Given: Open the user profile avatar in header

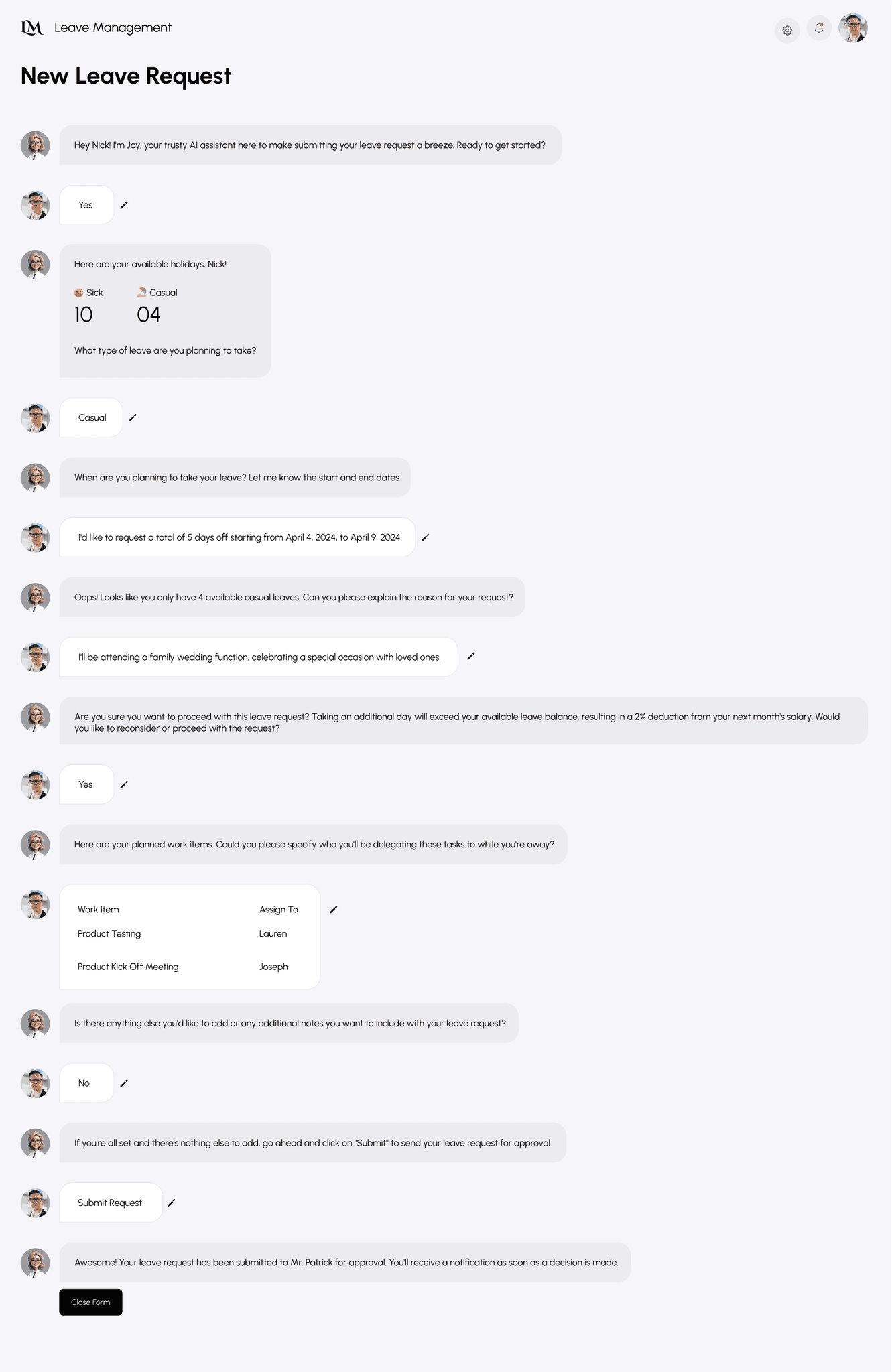Looking at the screenshot, I should coord(853,28).
